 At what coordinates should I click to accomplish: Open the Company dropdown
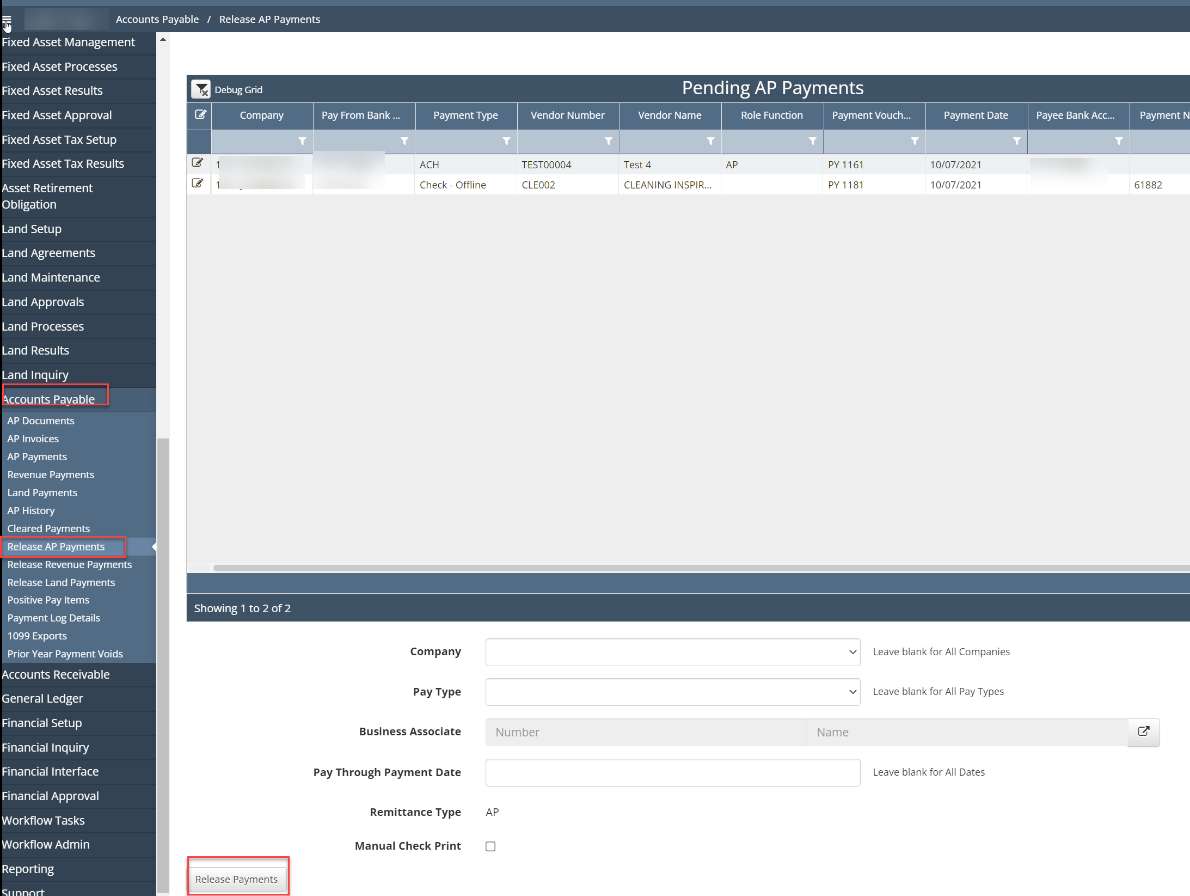[x=672, y=652]
